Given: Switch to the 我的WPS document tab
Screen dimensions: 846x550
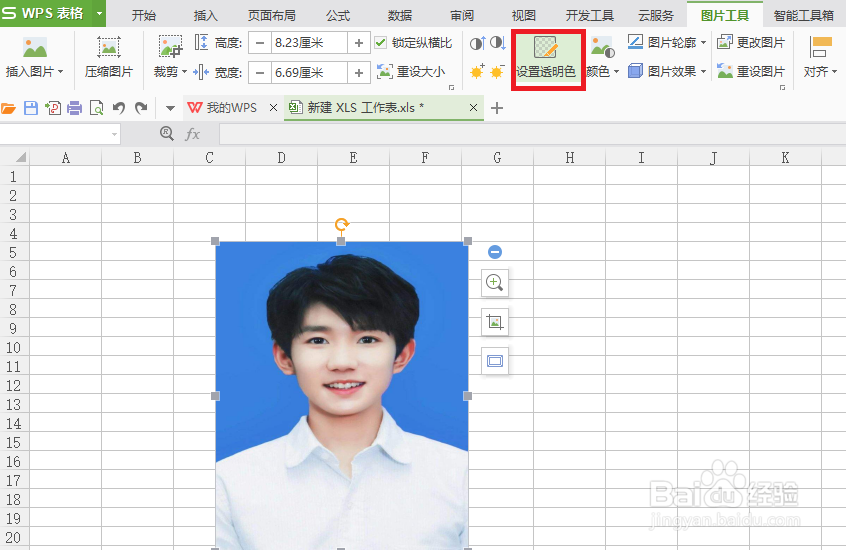Looking at the screenshot, I should tap(222, 108).
